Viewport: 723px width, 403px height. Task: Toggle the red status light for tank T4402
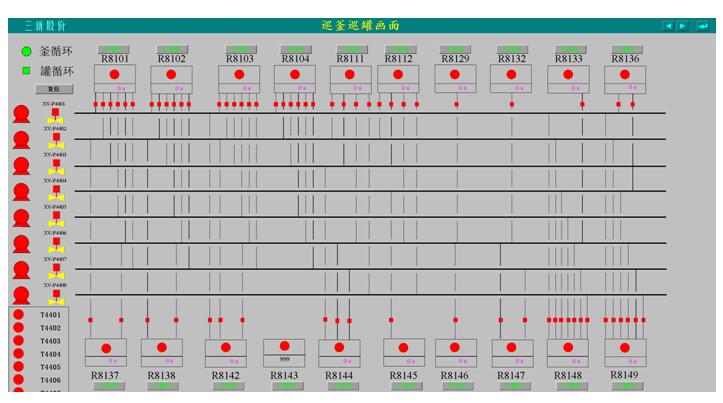[18, 327]
